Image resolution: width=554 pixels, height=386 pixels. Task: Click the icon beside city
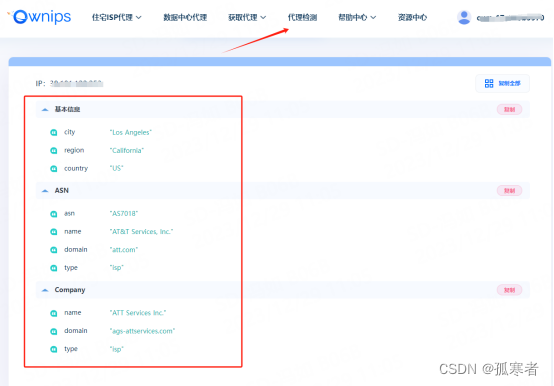click(54, 132)
